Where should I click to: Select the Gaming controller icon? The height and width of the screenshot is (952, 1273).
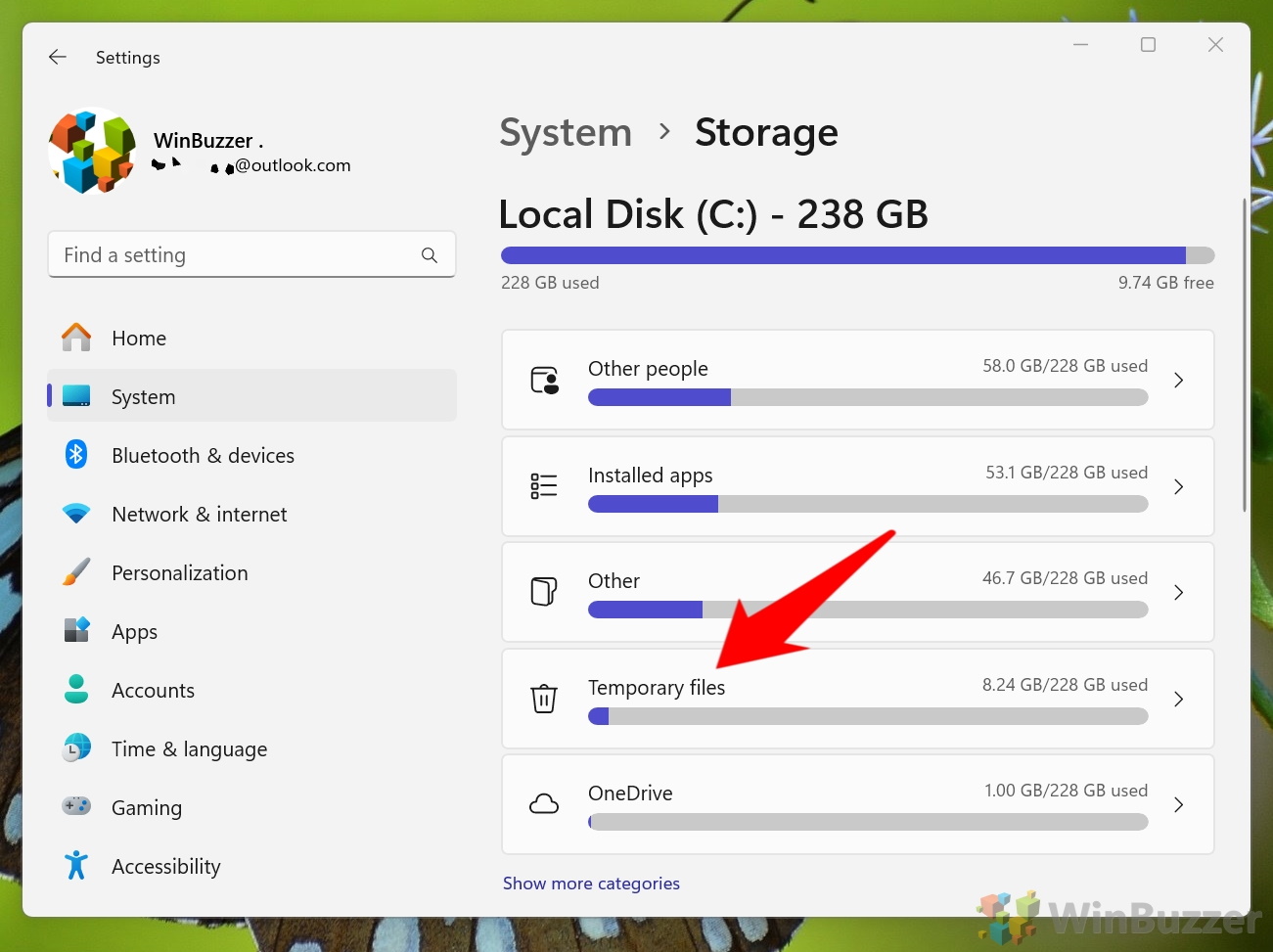(x=76, y=806)
